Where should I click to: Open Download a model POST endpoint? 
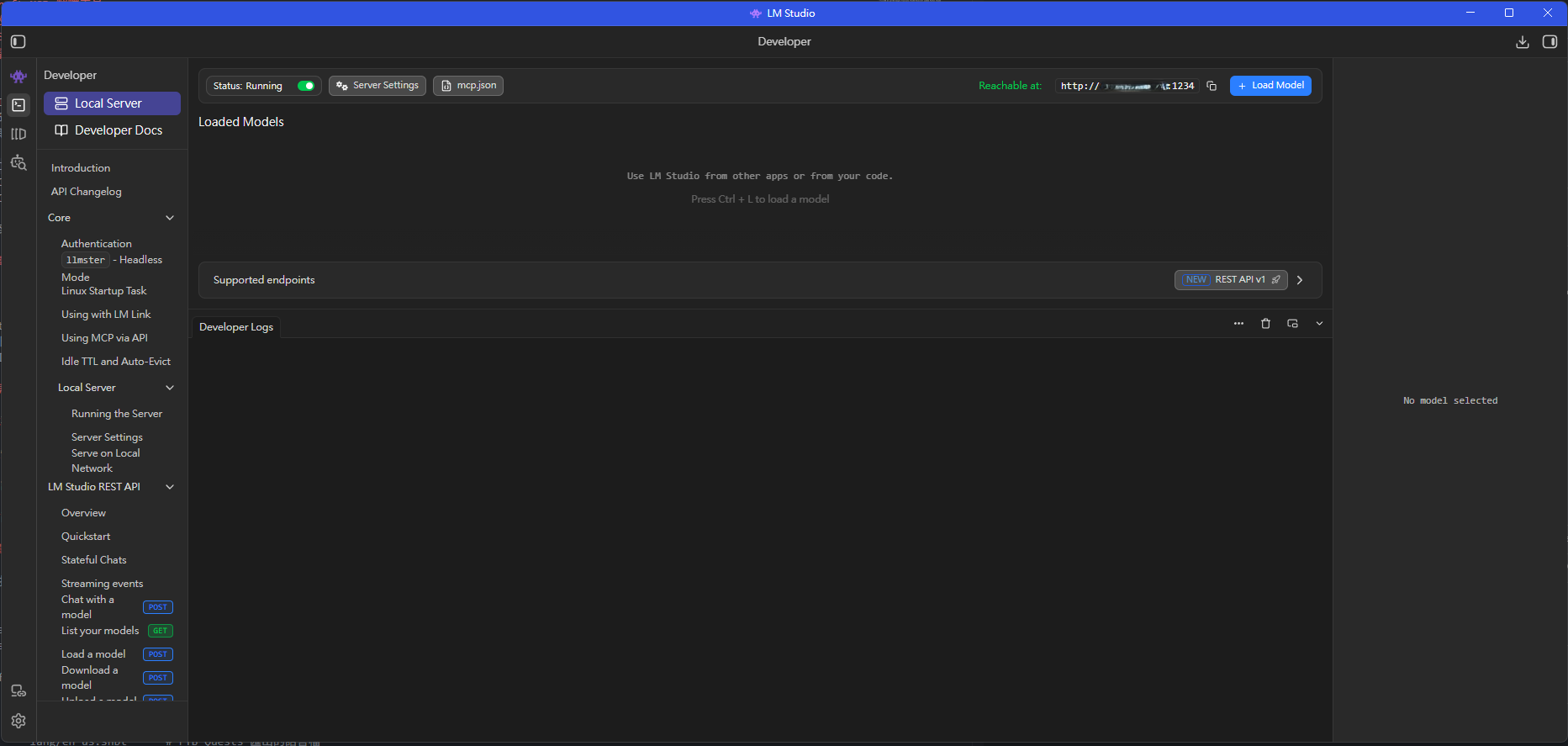pos(117,678)
